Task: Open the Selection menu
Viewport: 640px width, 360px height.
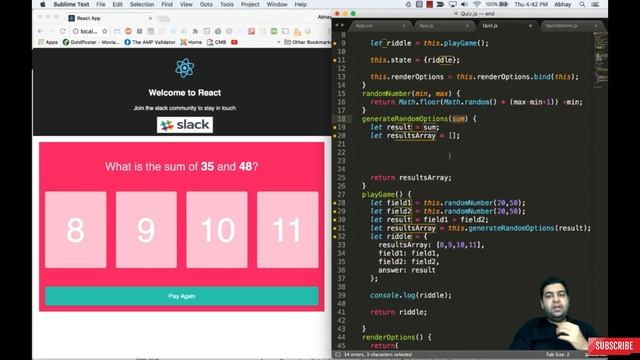Action: [142, 4]
